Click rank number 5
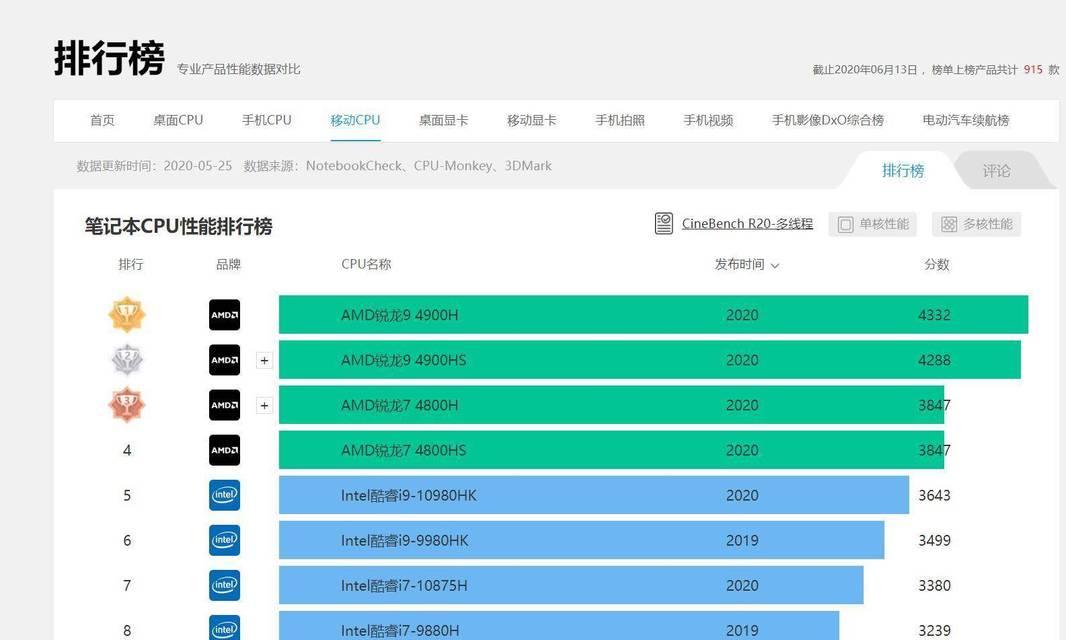This screenshot has width=1066, height=640. pyautogui.click(x=127, y=495)
